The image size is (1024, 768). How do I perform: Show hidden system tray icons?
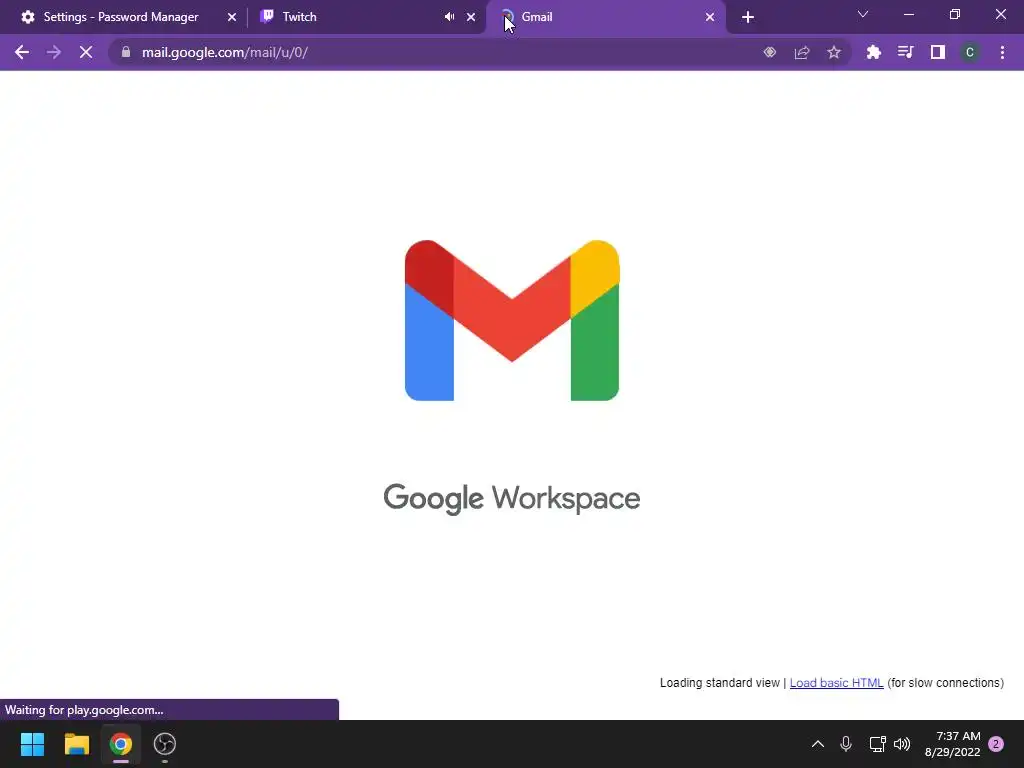pos(818,744)
